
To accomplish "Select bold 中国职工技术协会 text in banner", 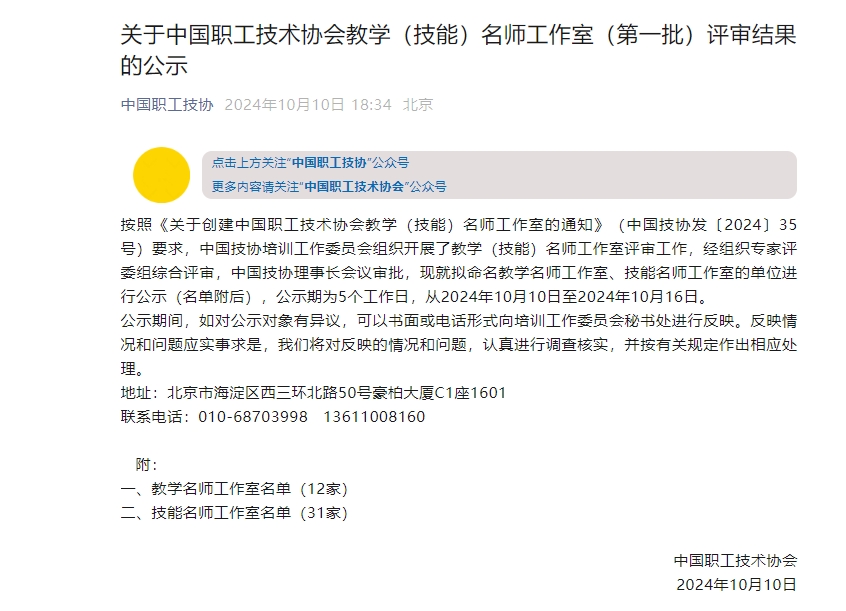I will click(x=354, y=187).
